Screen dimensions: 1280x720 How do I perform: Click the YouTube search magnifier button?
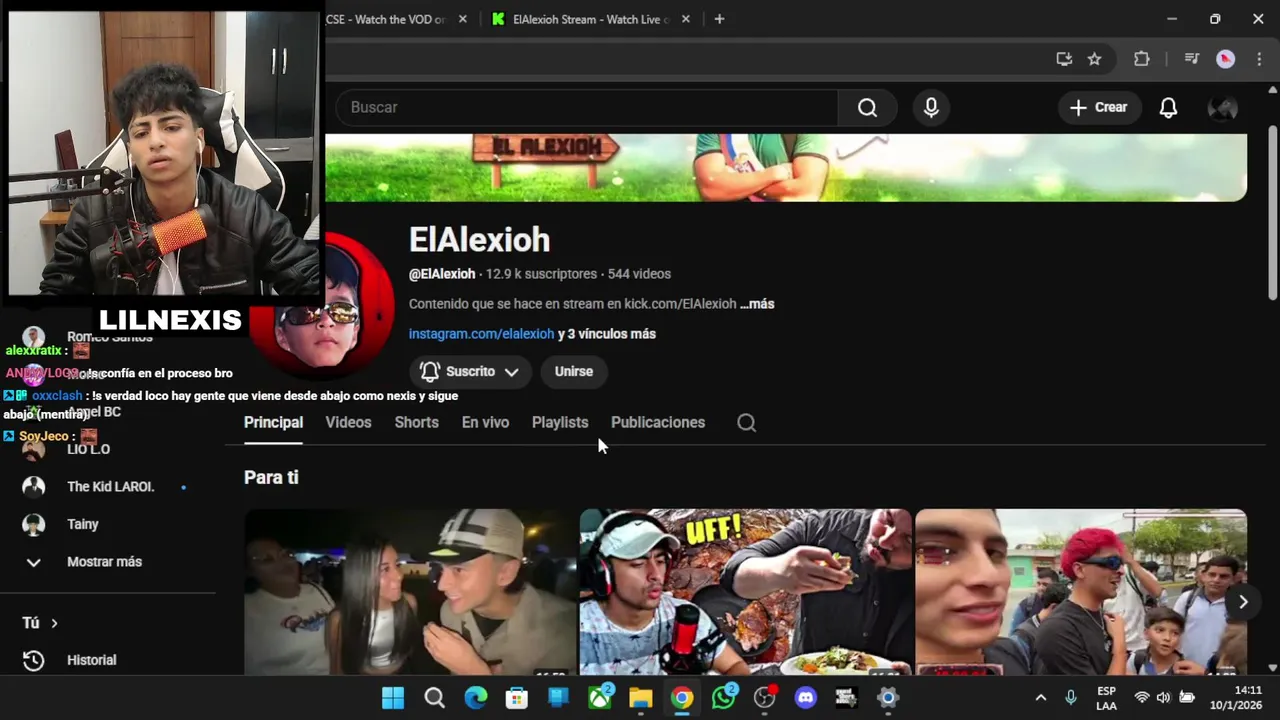(x=867, y=107)
